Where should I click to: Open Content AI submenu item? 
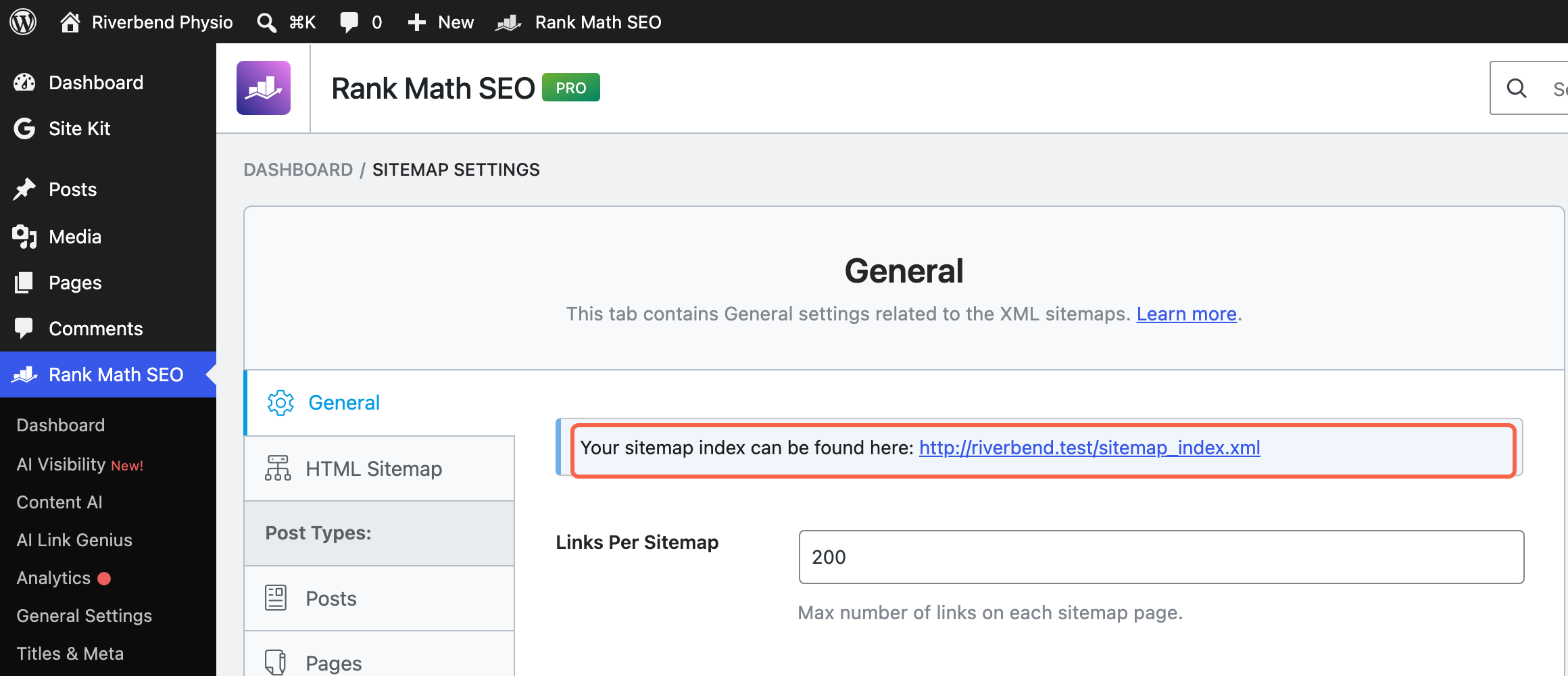coord(59,502)
